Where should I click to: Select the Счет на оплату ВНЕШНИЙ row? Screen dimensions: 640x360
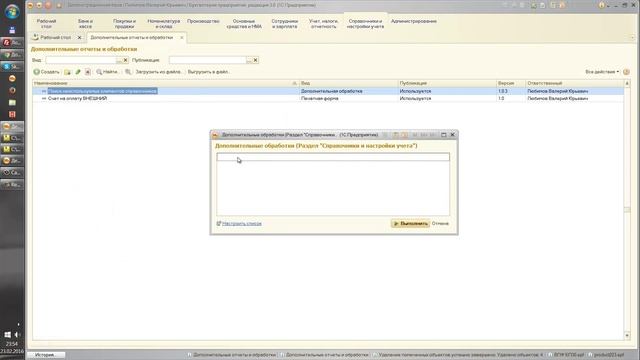click(328, 98)
